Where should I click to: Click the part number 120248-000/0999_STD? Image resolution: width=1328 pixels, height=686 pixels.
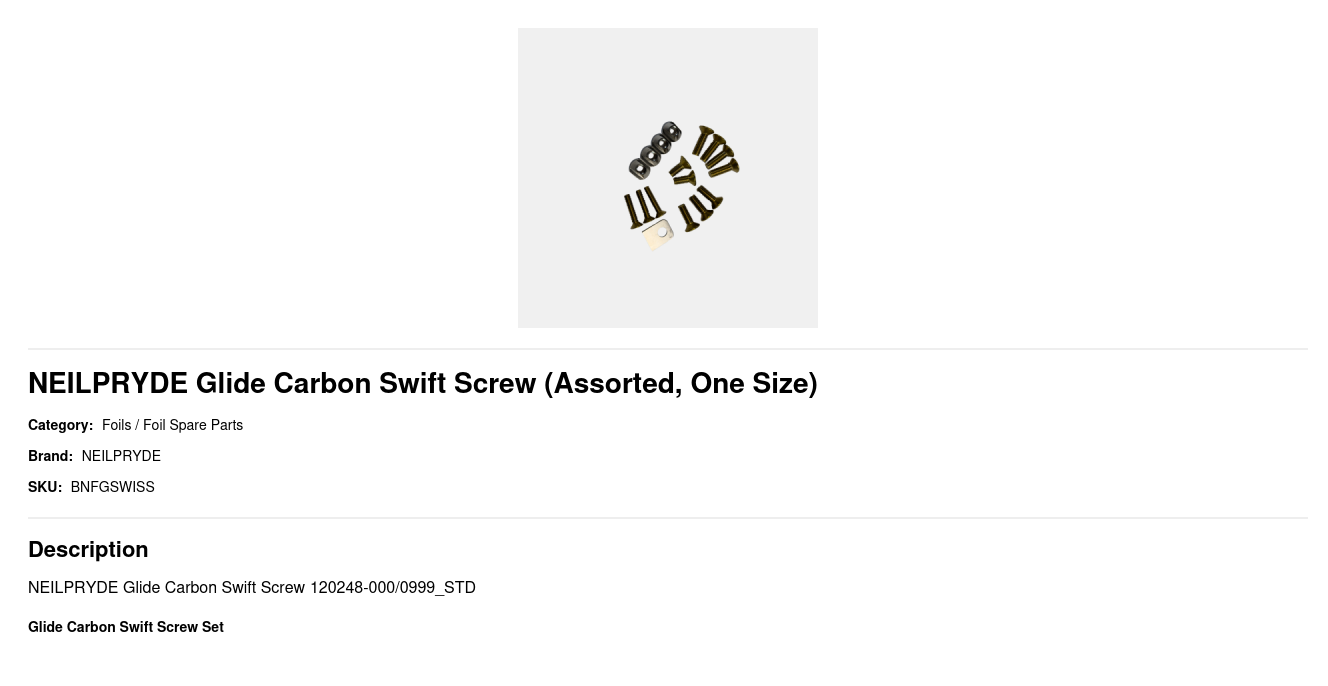(392, 587)
